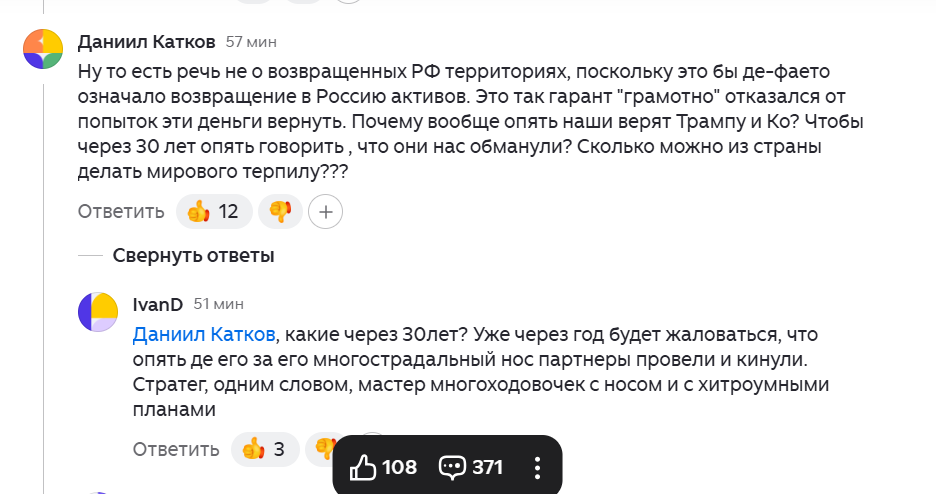Thumbs up IvanD's reply
This screenshot has height=494, width=936.
tap(253, 449)
